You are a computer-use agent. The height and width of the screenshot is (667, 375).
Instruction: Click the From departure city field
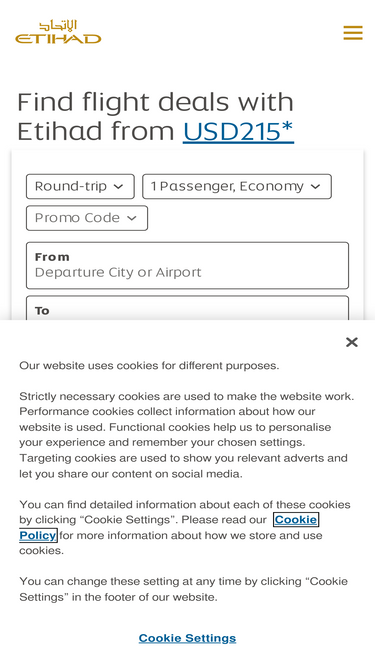click(x=188, y=265)
